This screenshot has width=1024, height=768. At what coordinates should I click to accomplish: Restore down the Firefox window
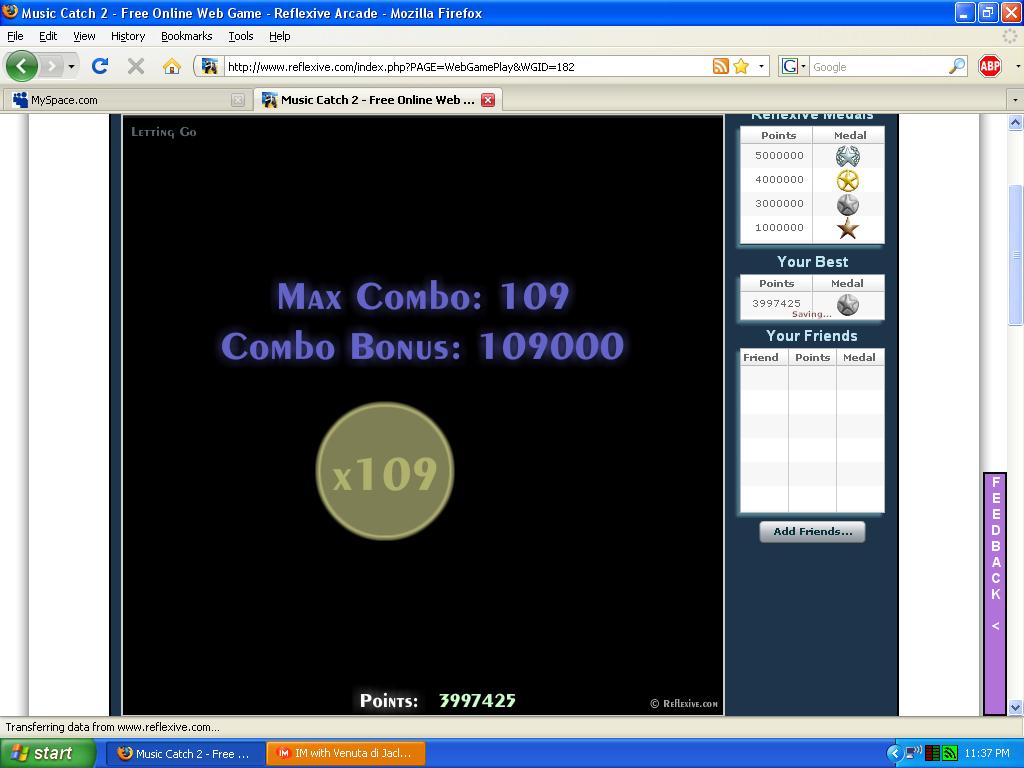tap(987, 12)
